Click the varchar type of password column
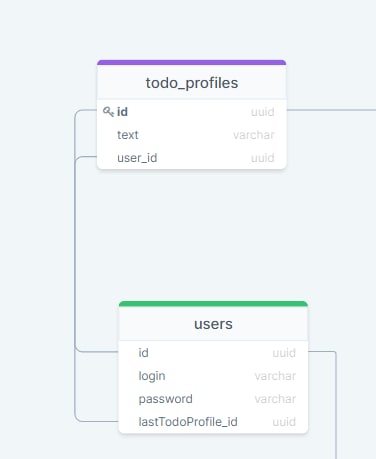376x459 pixels. 275,399
